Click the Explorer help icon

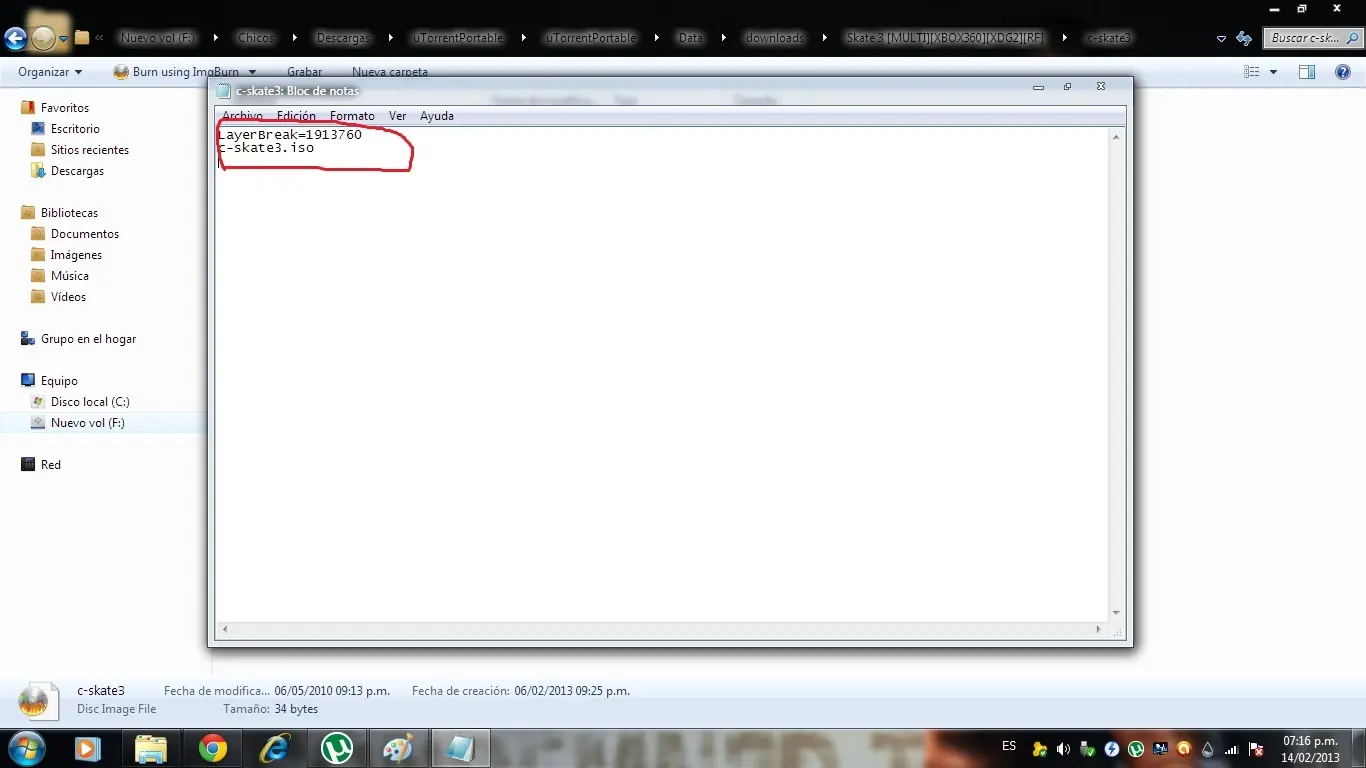[x=1343, y=72]
